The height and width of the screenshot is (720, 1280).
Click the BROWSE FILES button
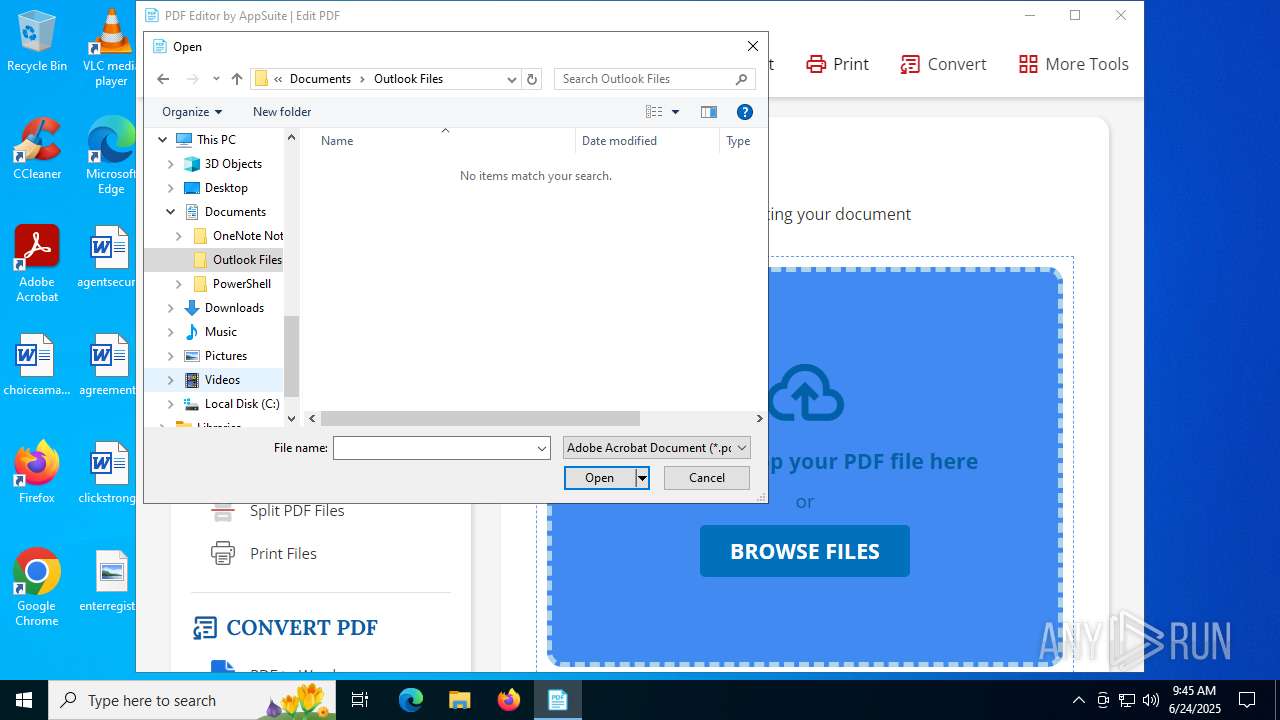click(x=805, y=551)
